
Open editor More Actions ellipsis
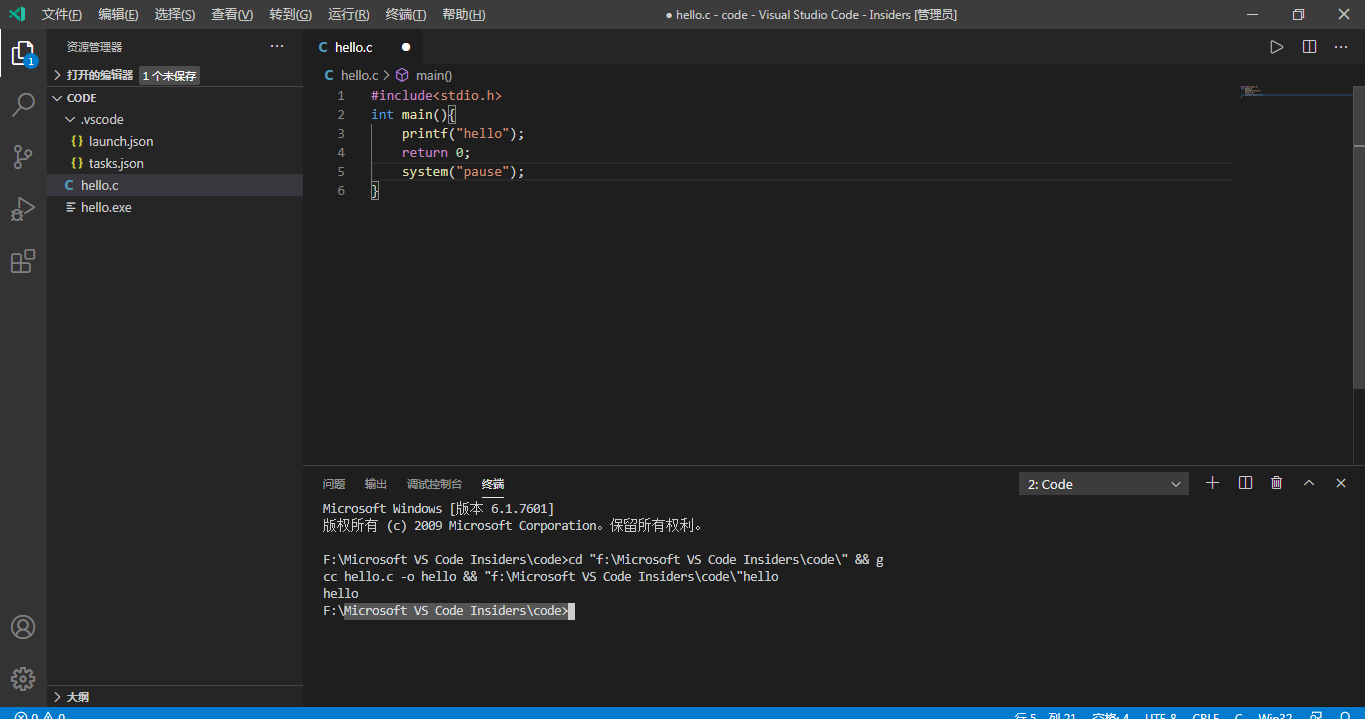coord(1341,47)
